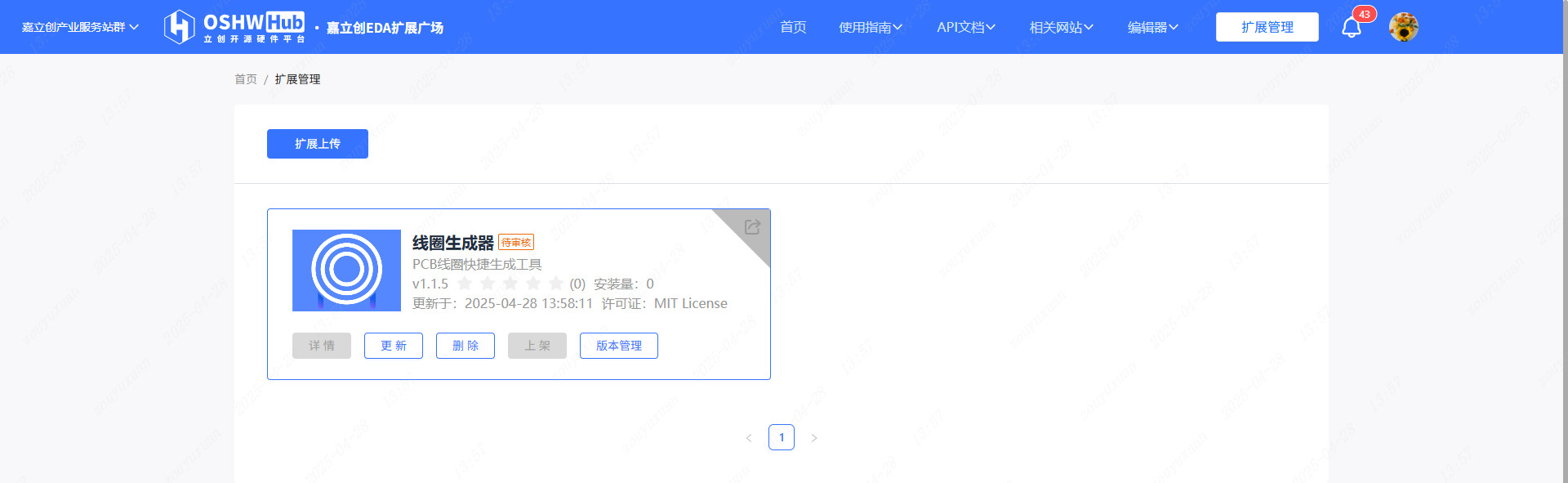Expand the 嘉立创产业服务站群 dropdown
1568x483 pixels.
(x=80, y=27)
